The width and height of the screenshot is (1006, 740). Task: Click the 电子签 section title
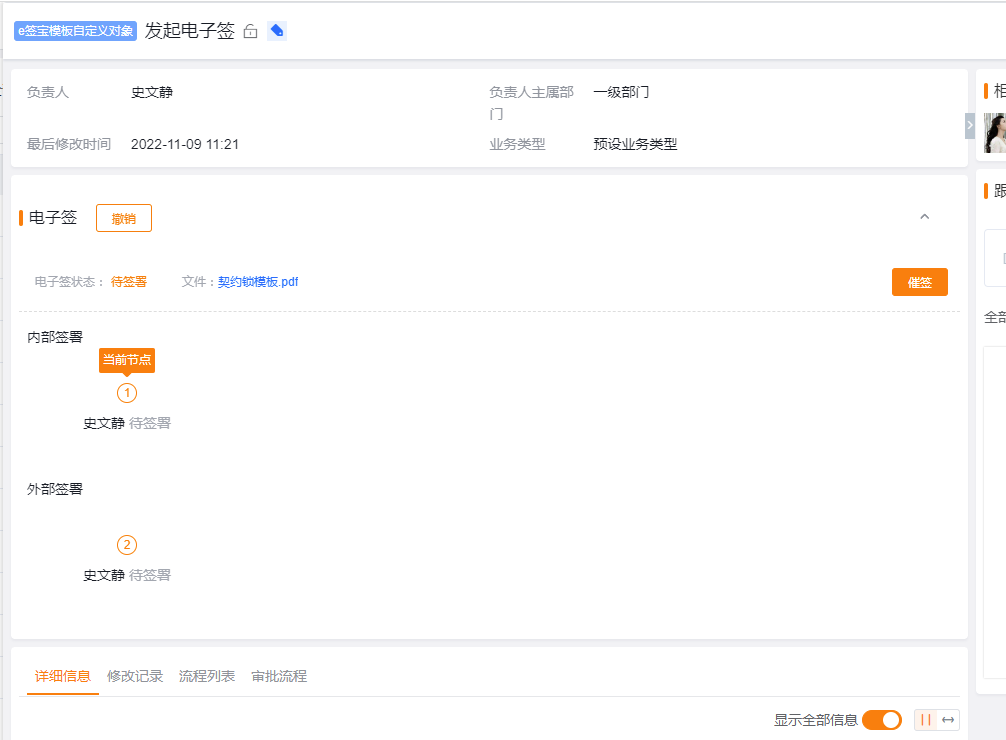tap(53, 218)
